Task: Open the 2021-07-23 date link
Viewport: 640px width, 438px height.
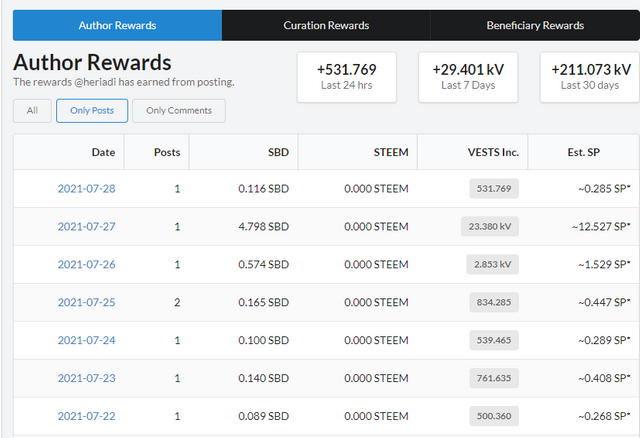Action: coord(87,378)
